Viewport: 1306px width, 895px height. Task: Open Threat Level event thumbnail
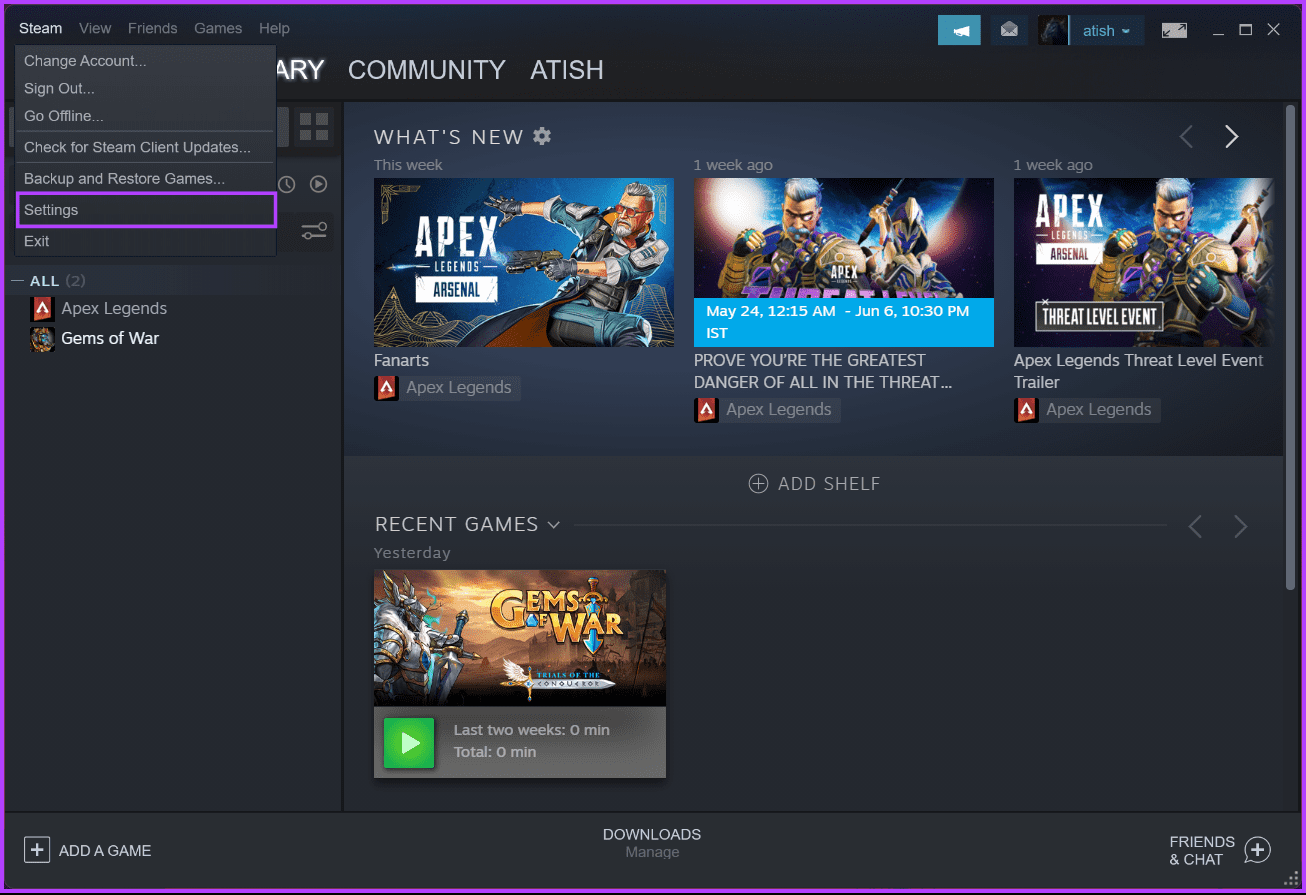[x=844, y=238]
